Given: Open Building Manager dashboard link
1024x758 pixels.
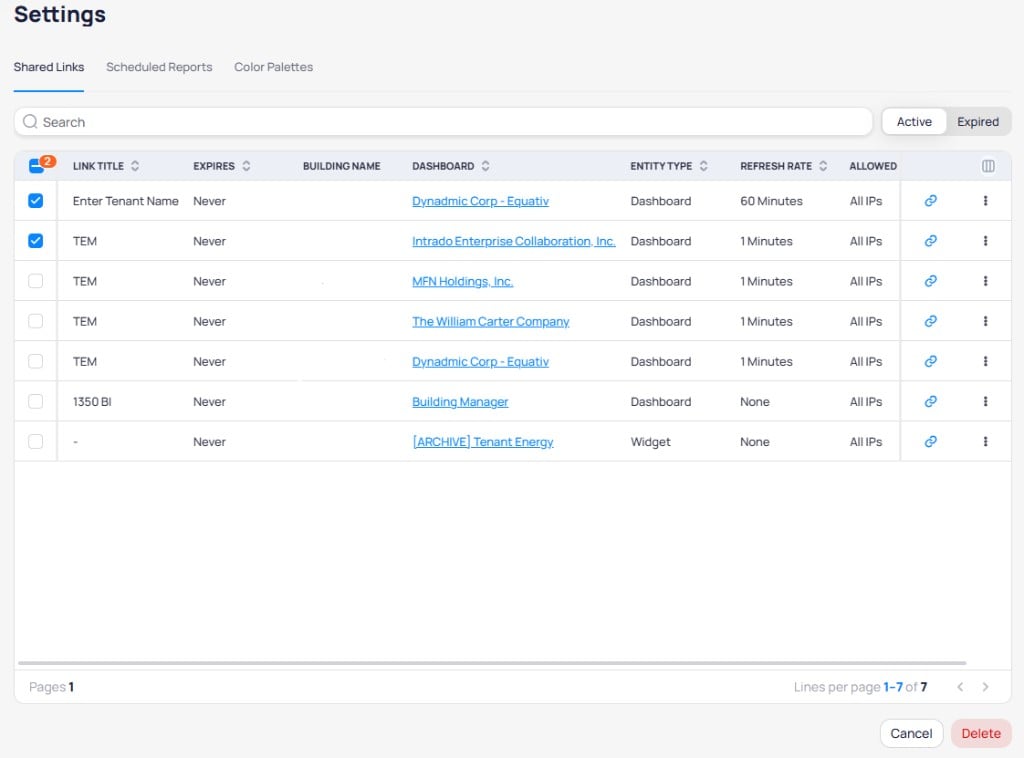Looking at the screenshot, I should [460, 402].
